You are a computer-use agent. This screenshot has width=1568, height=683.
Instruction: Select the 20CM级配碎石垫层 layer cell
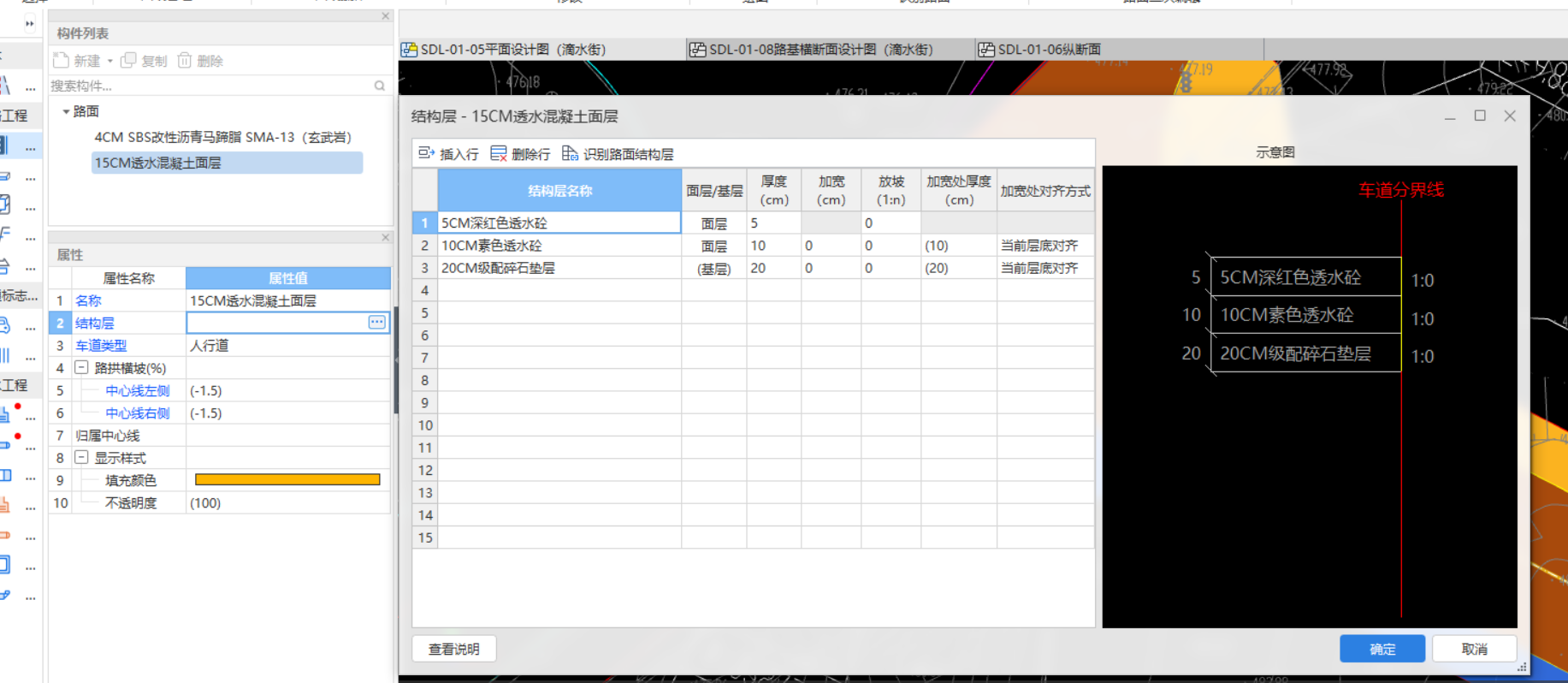click(559, 268)
